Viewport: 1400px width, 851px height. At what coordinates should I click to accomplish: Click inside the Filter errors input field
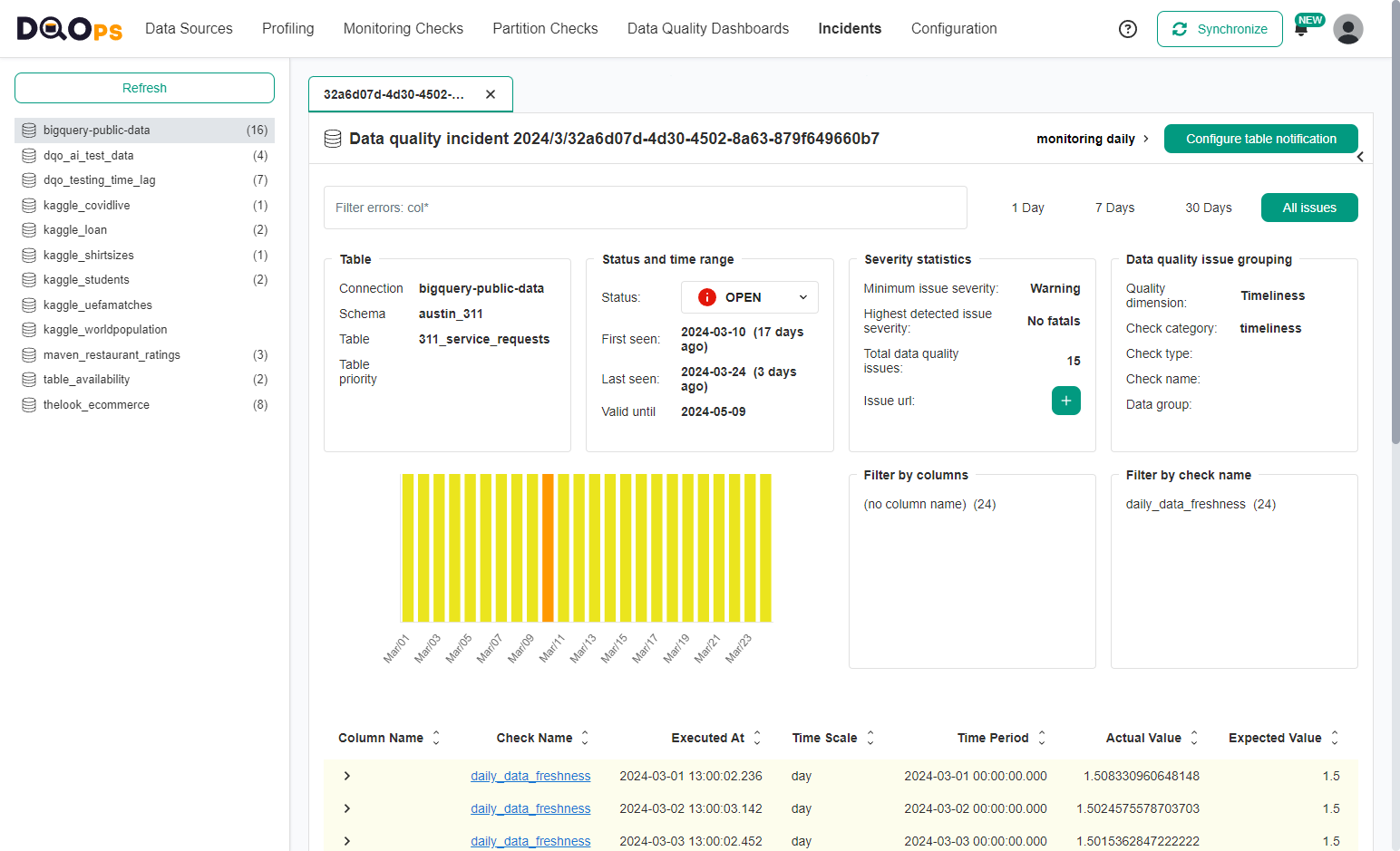click(x=646, y=208)
